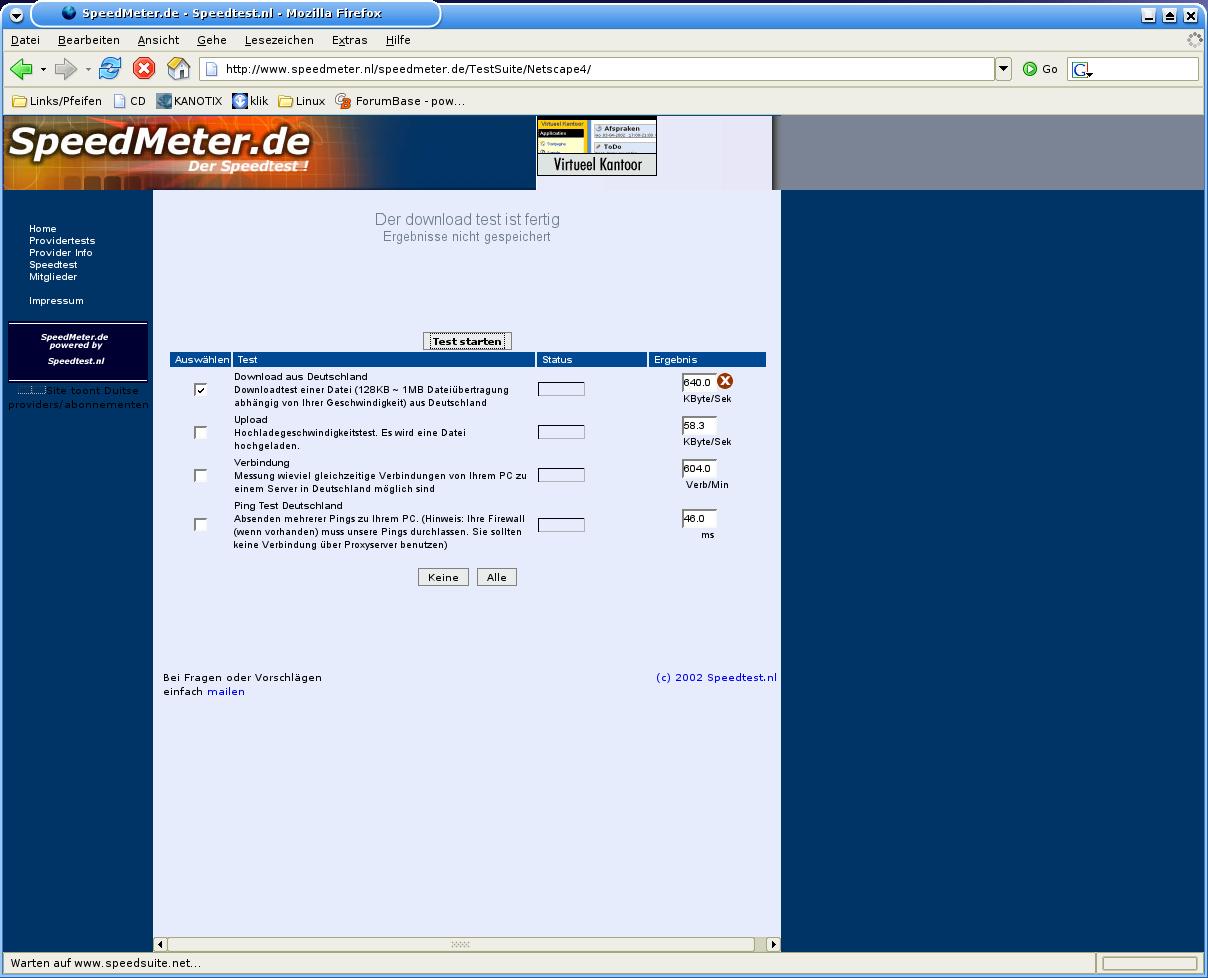
Task: Click the horizontal scrollbar thumb
Action: (x=460, y=944)
